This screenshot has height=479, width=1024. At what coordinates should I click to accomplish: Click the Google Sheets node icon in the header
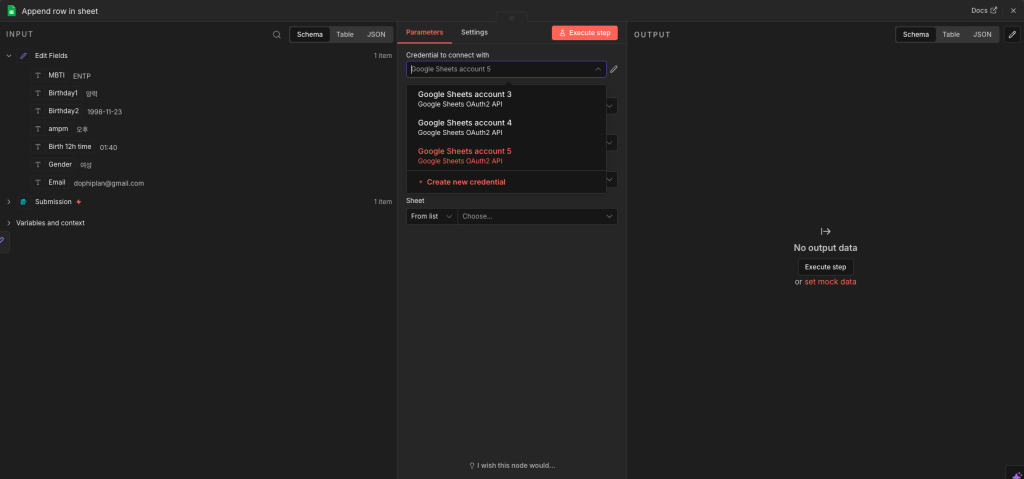12,10
